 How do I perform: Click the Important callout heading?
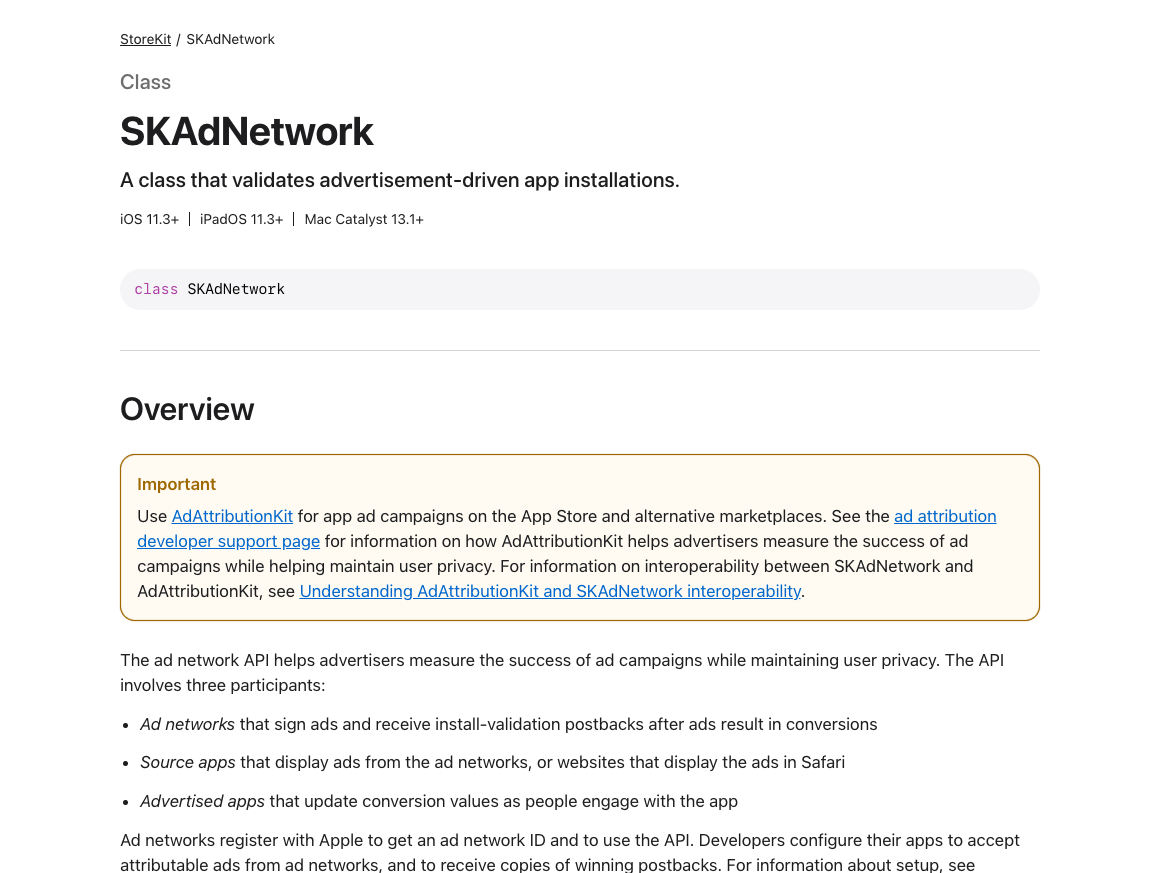point(176,484)
